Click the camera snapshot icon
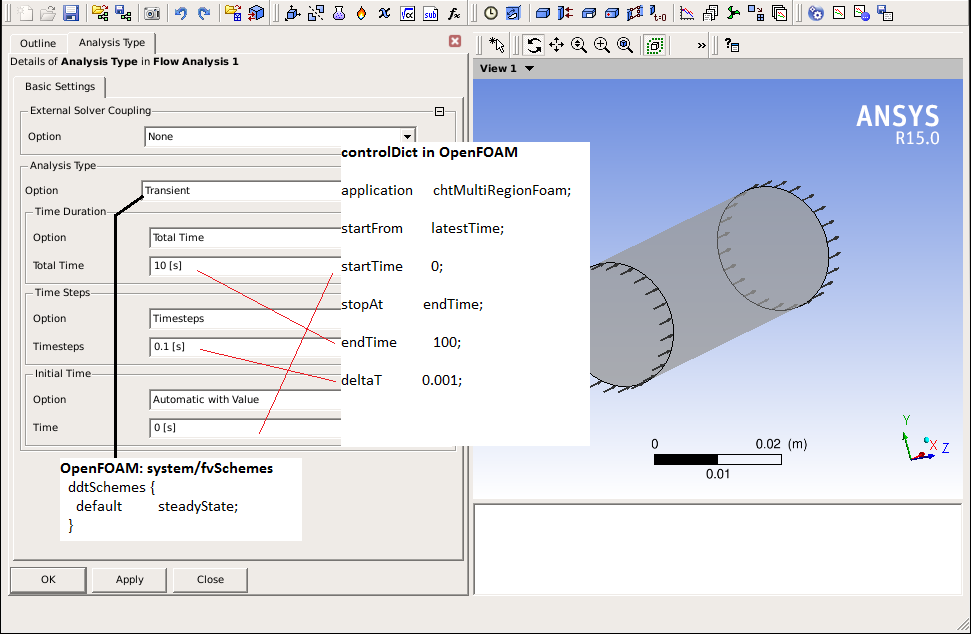This screenshot has height=634, width=971. tap(152, 12)
